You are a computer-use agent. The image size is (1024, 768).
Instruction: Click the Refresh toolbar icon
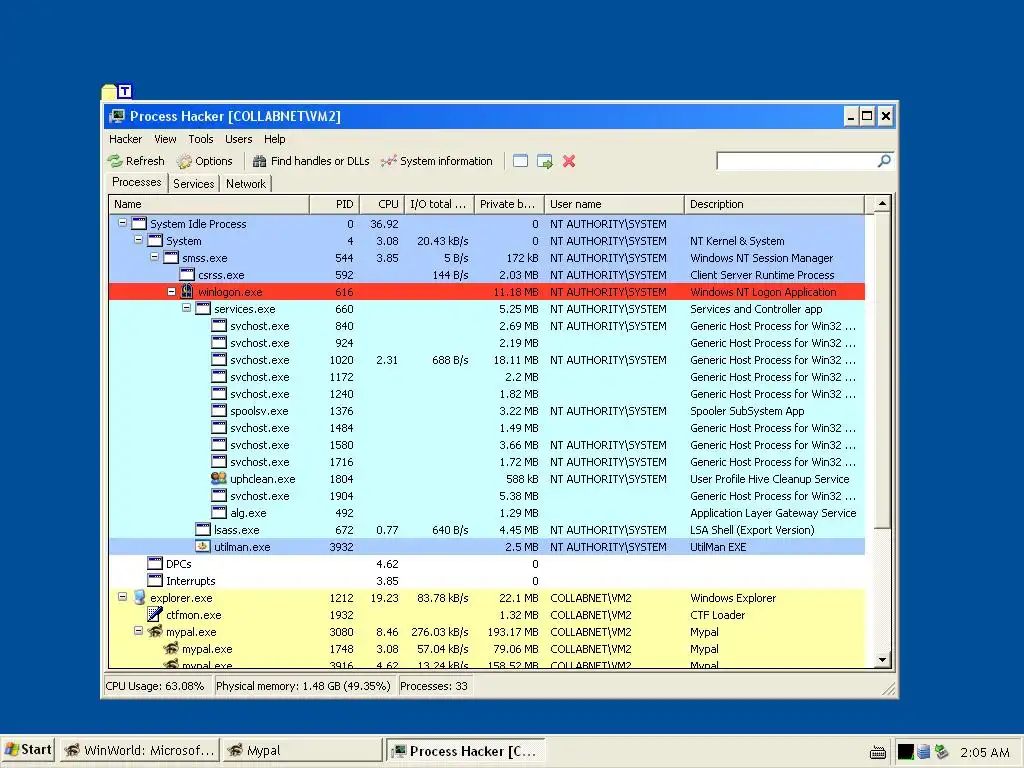[x=115, y=161]
